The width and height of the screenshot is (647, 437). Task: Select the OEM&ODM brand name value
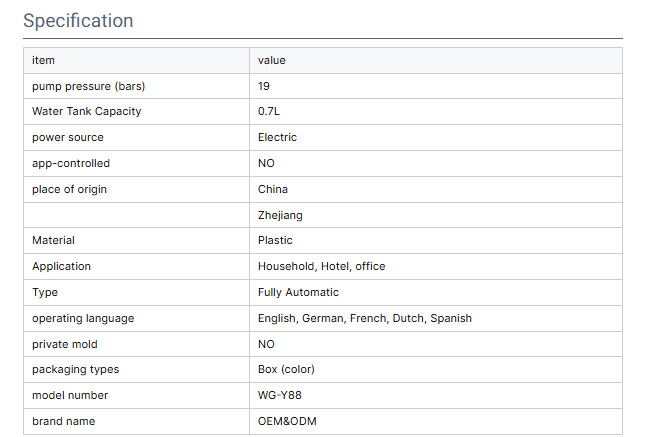point(287,421)
